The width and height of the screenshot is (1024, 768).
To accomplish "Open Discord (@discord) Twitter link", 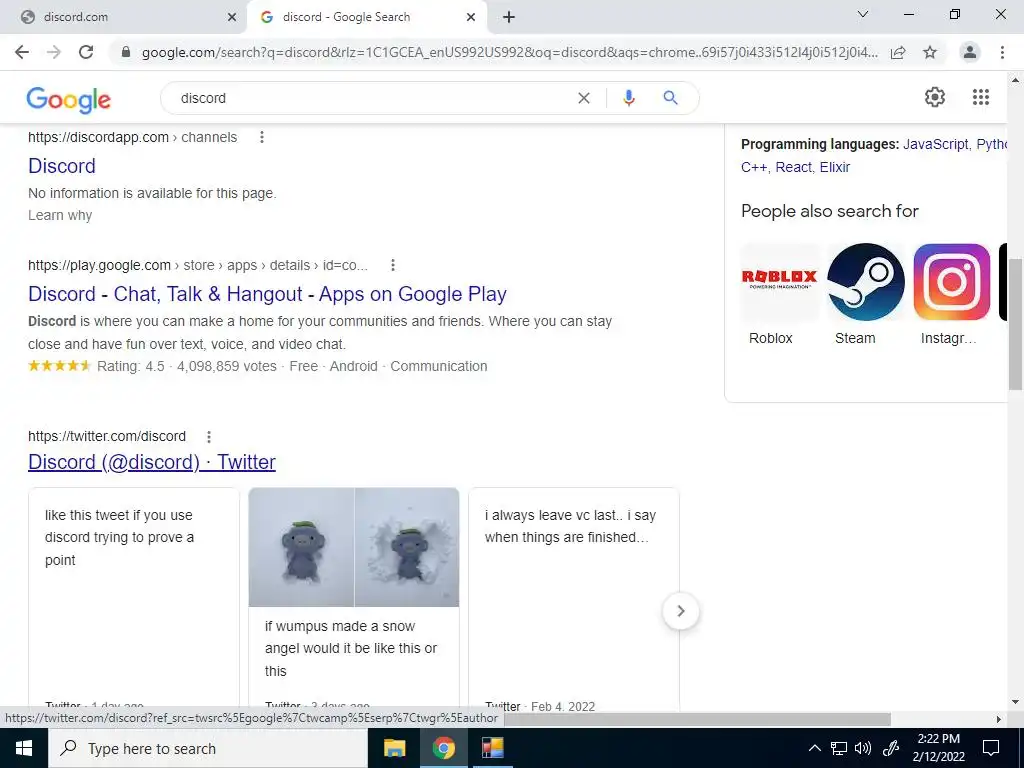I will 152,462.
